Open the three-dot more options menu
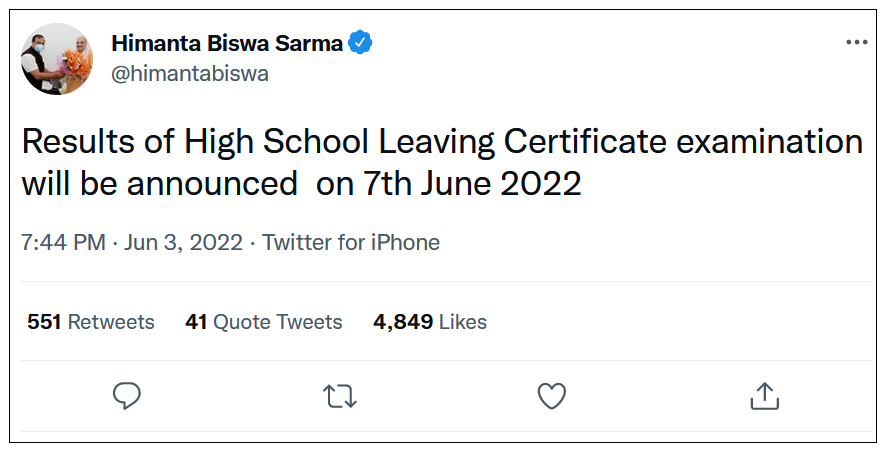The height and width of the screenshot is (456, 886). 857,43
